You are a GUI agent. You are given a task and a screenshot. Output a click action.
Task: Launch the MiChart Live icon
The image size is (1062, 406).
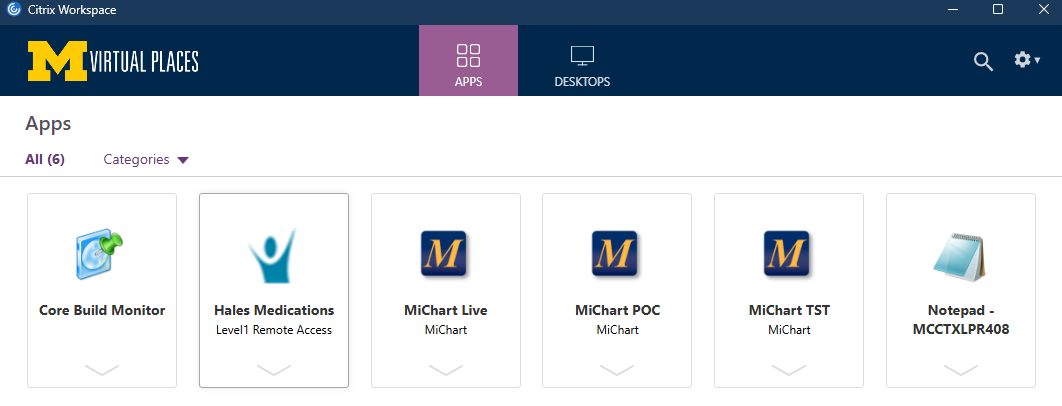[x=445, y=254]
